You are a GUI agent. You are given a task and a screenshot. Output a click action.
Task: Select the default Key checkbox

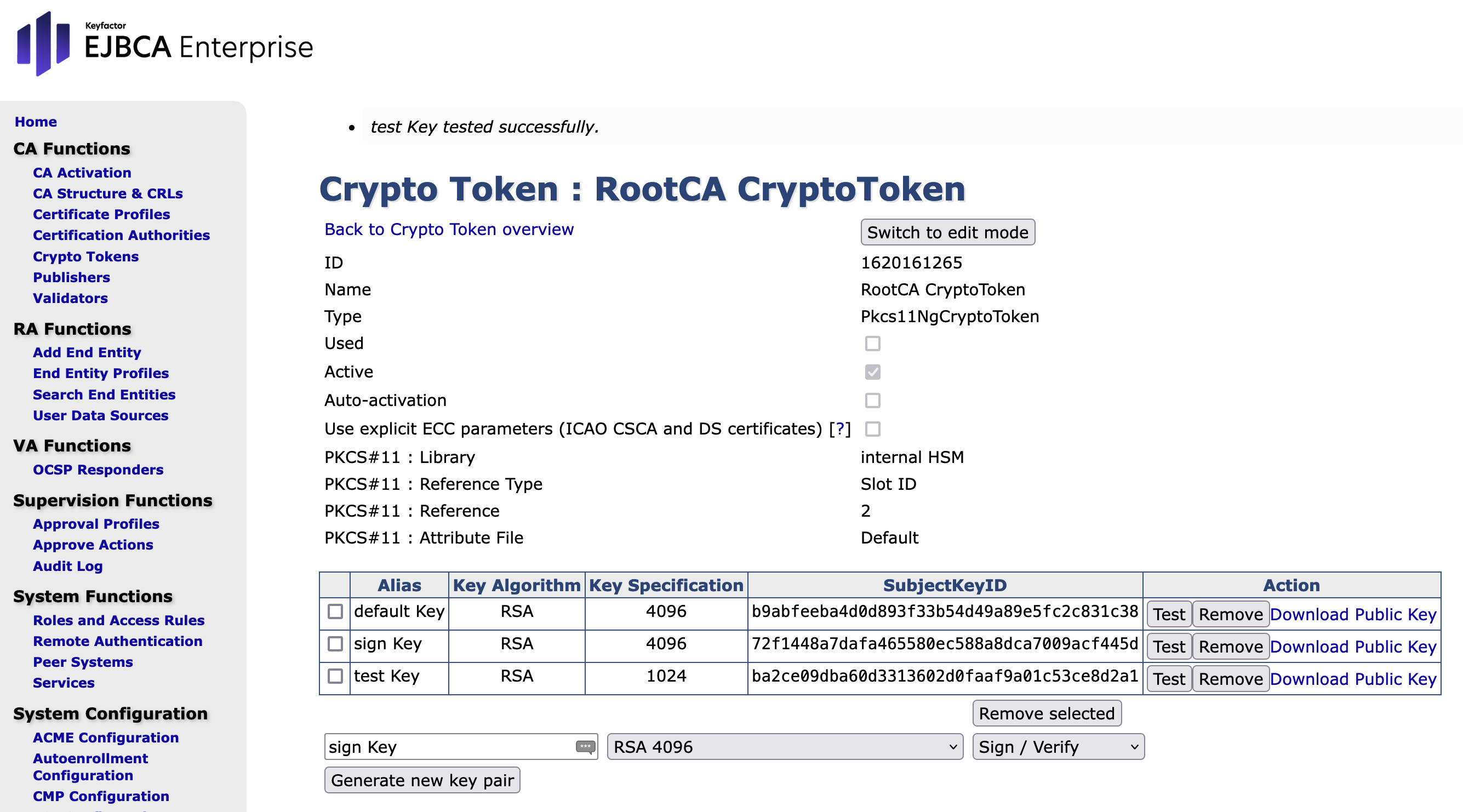(335, 611)
